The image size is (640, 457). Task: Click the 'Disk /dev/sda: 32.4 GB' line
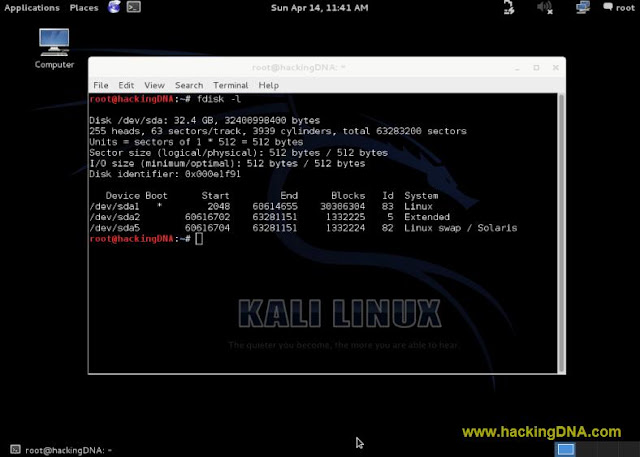pos(204,121)
